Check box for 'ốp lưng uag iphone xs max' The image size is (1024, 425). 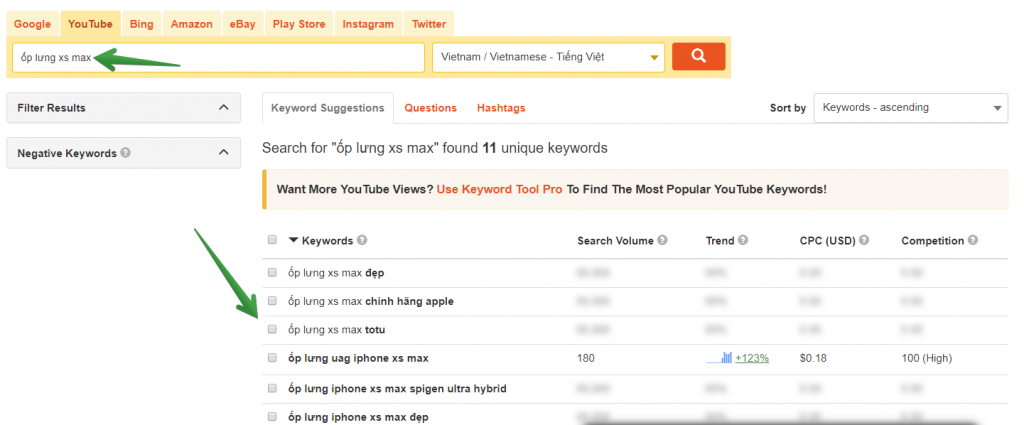point(272,358)
